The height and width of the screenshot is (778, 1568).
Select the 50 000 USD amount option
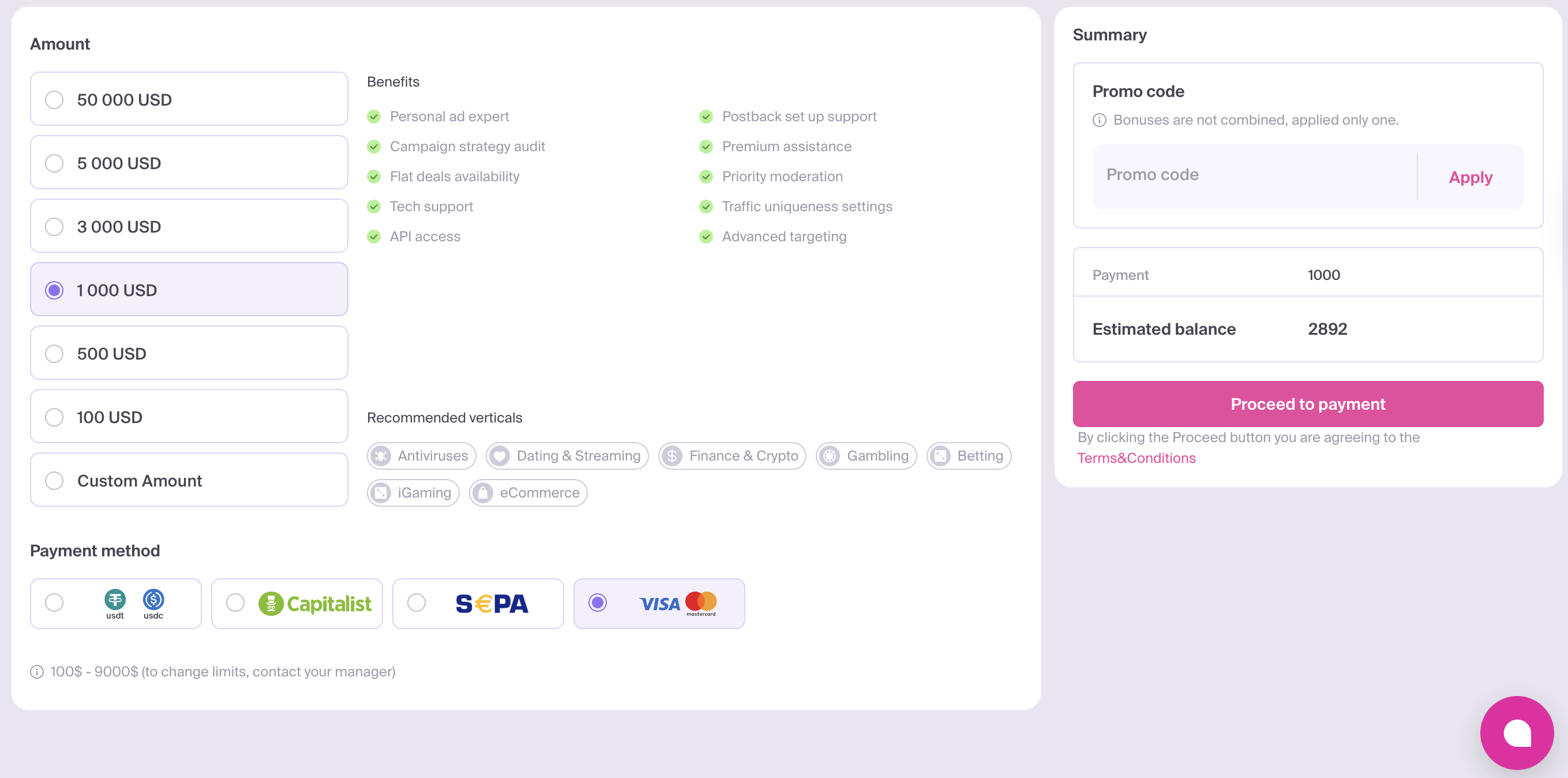click(x=55, y=100)
